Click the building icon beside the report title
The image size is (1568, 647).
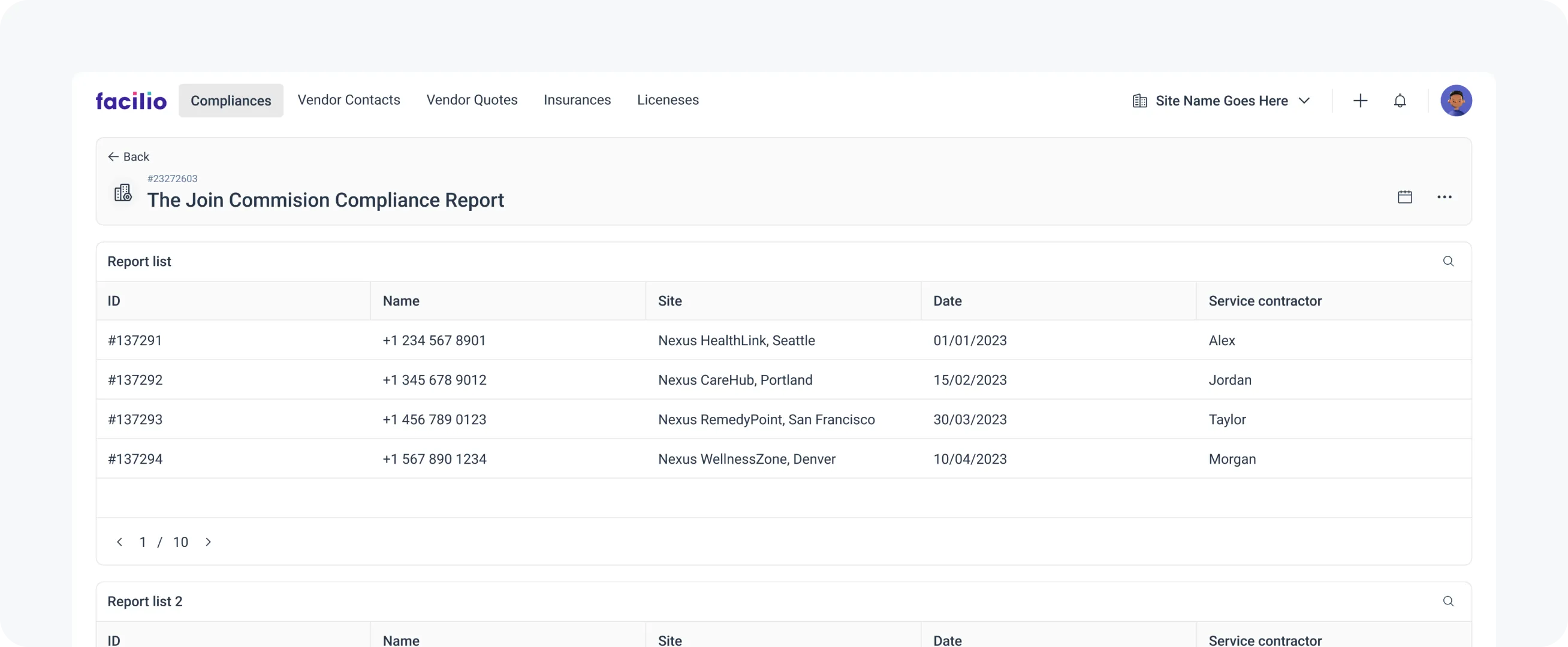[122, 192]
